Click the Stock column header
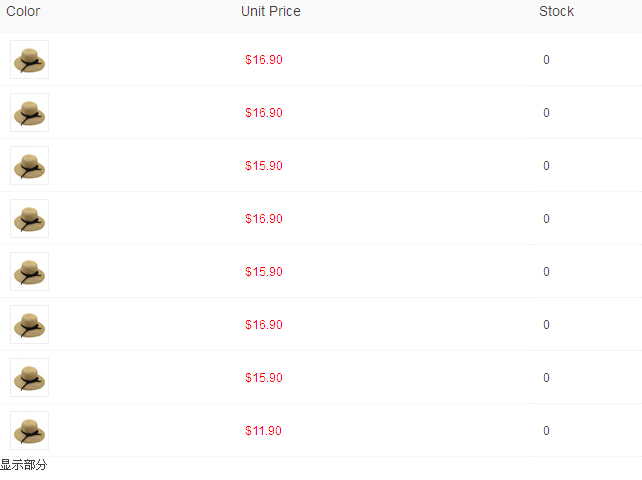This screenshot has height=480, width=642. (x=556, y=11)
